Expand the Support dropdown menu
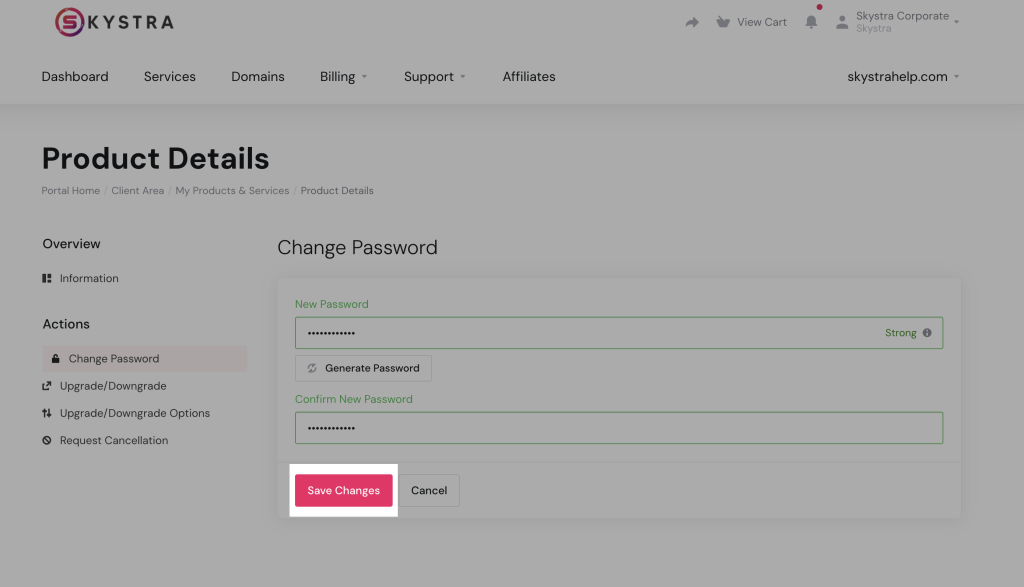This screenshot has width=1024, height=587. 434,77
